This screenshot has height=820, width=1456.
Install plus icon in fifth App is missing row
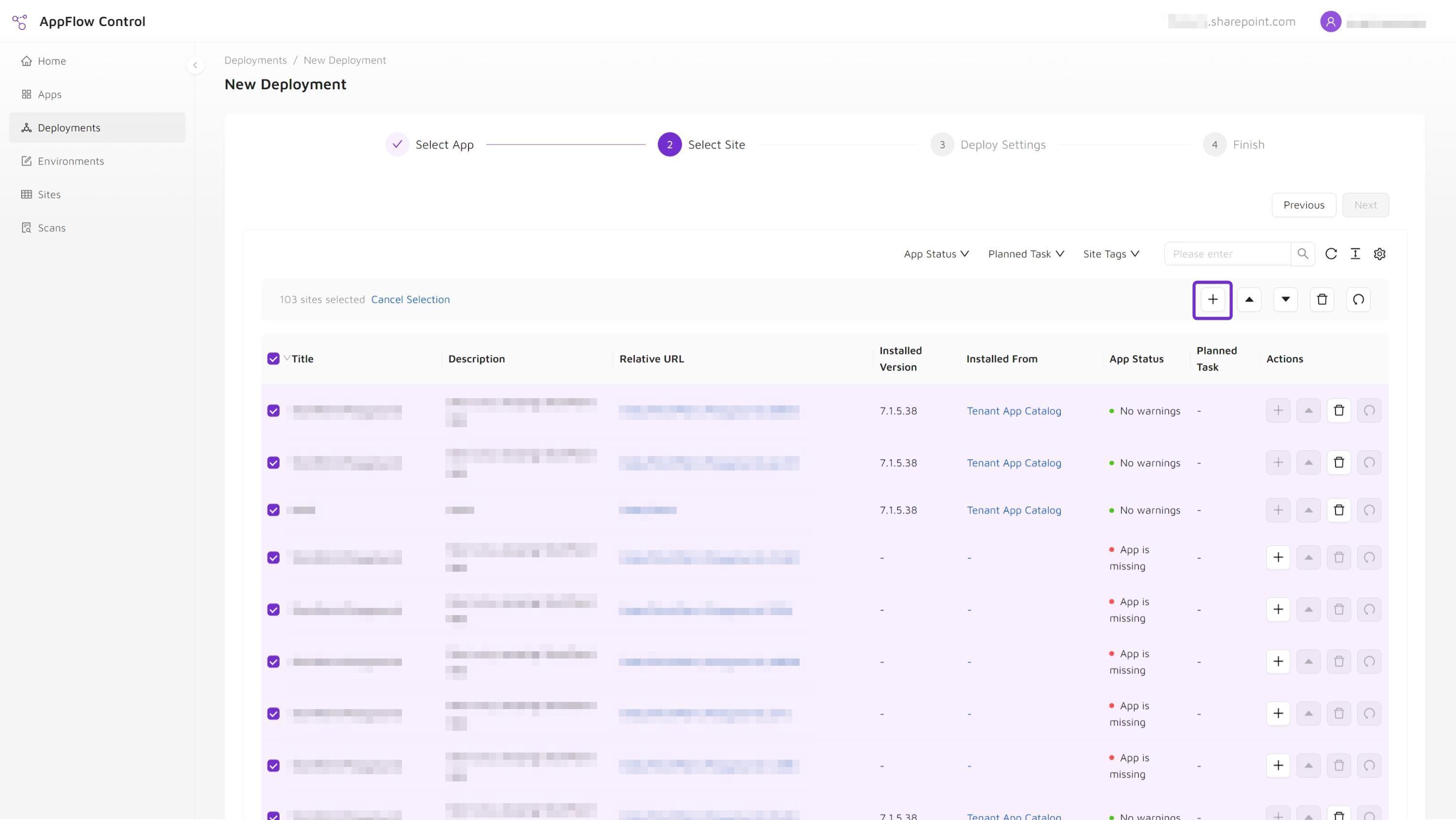tap(1278, 766)
